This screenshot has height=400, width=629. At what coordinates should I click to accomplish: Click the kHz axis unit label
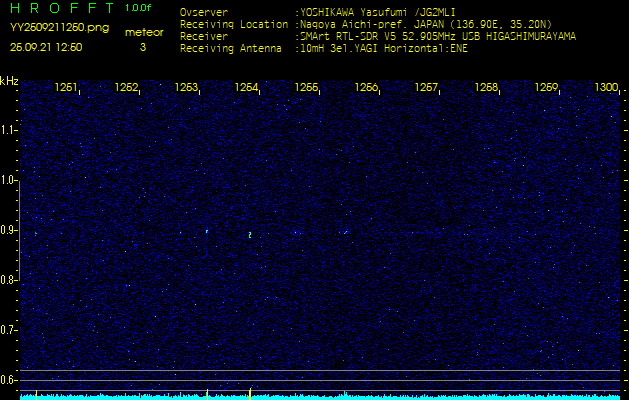pyautogui.click(x=9, y=81)
